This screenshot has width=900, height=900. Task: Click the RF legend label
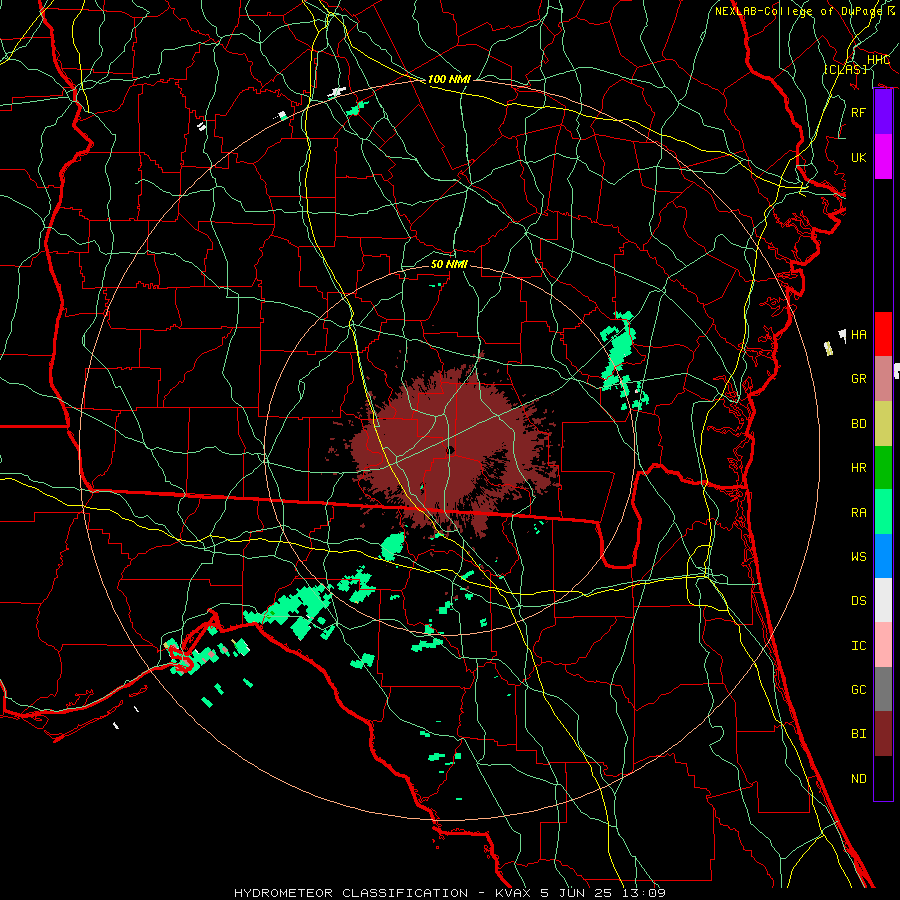[859, 112]
